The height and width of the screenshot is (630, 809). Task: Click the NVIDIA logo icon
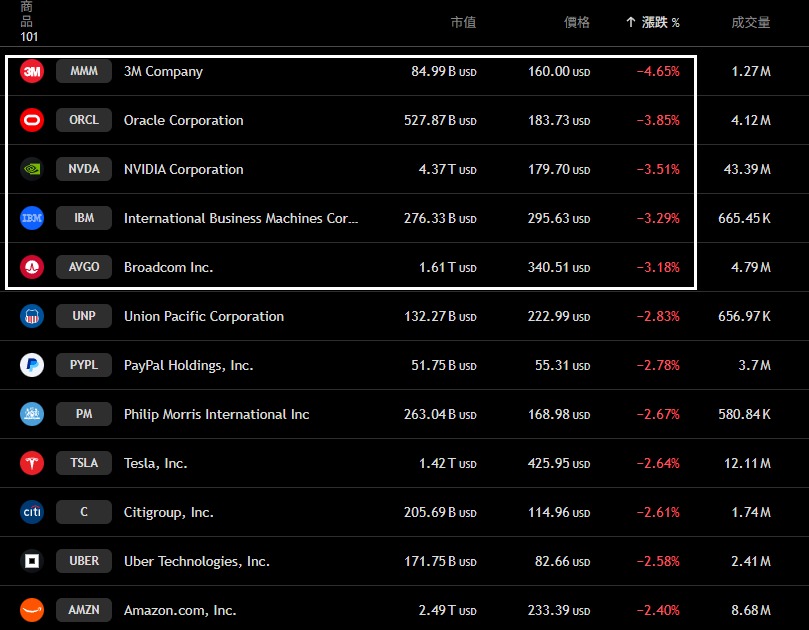(32, 169)
